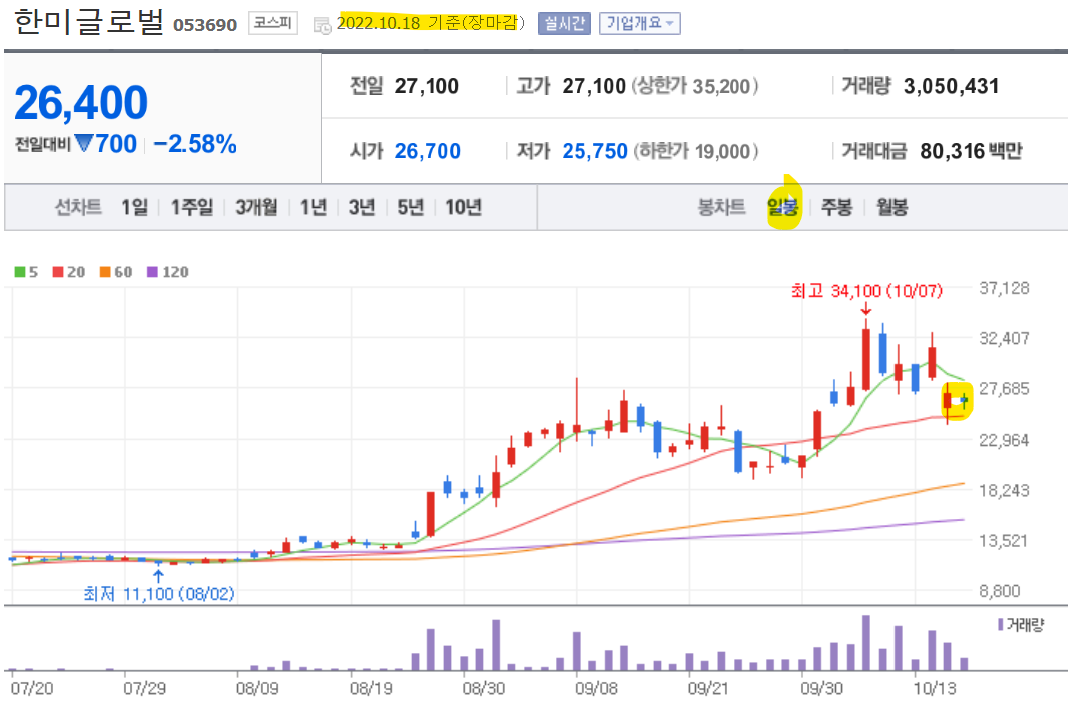The width and height of the screenshot is (1068, 712).
Task: Click the 8,800 price axis label
Action: pos(1000,591)
